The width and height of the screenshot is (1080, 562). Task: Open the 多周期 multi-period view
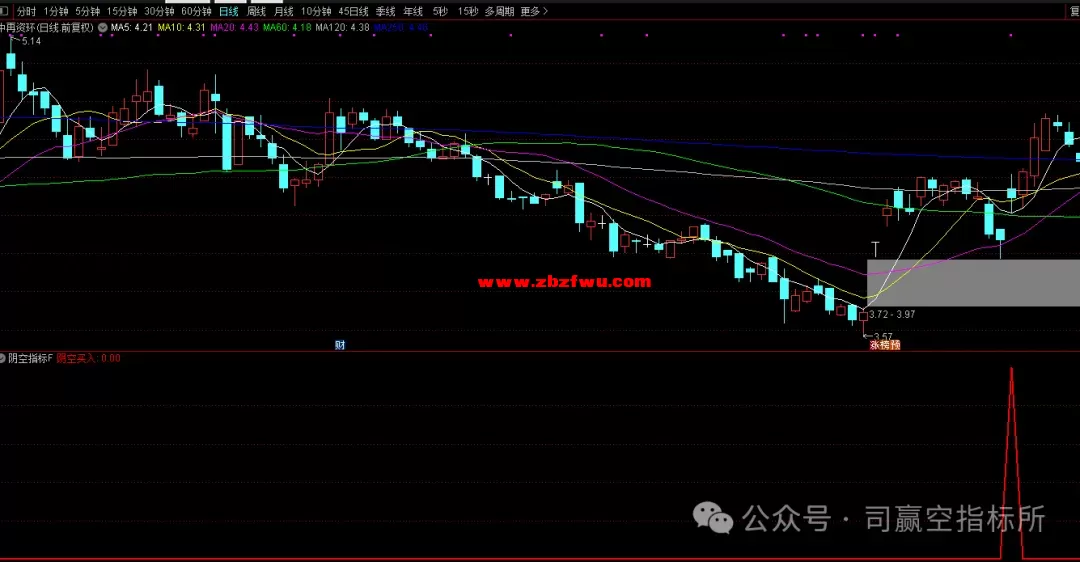click(x=499, y=11)
